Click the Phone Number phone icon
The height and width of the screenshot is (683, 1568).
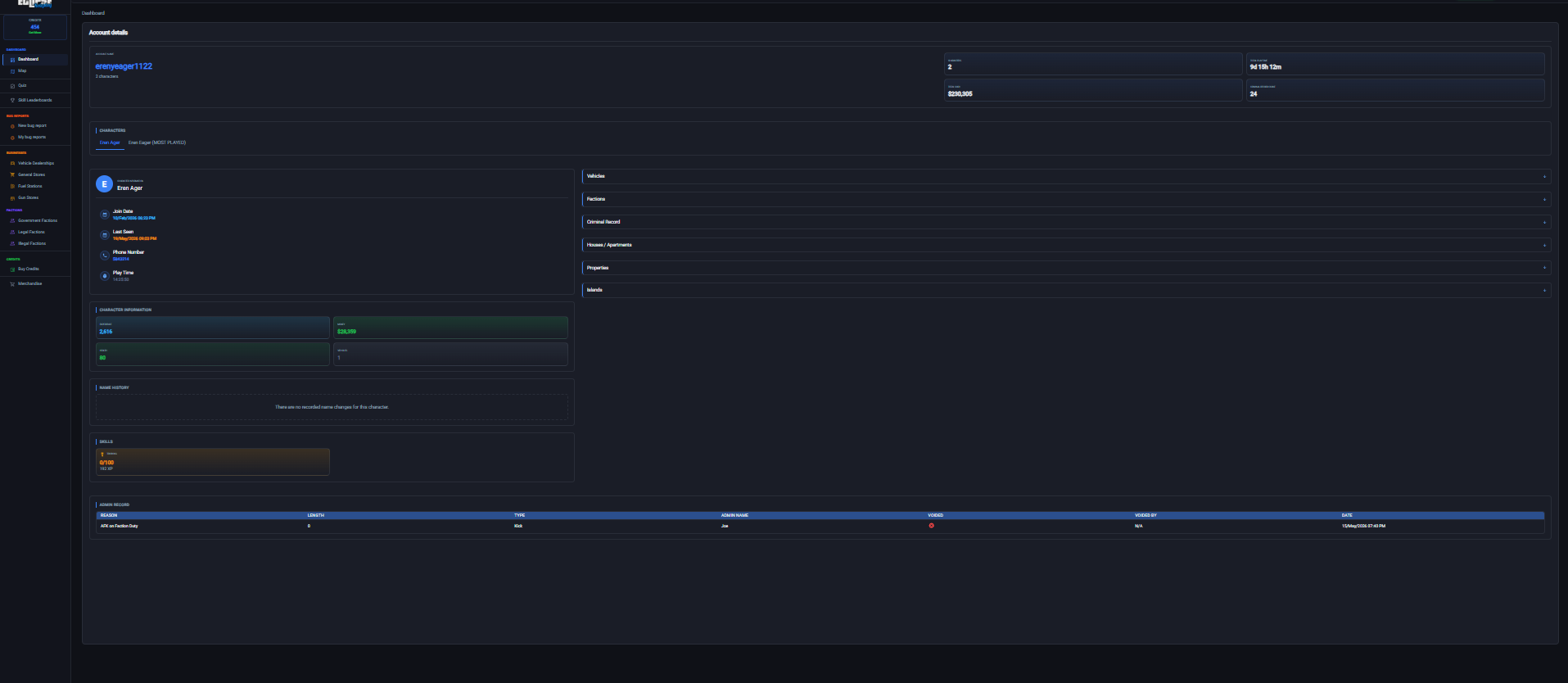point(105,256)
